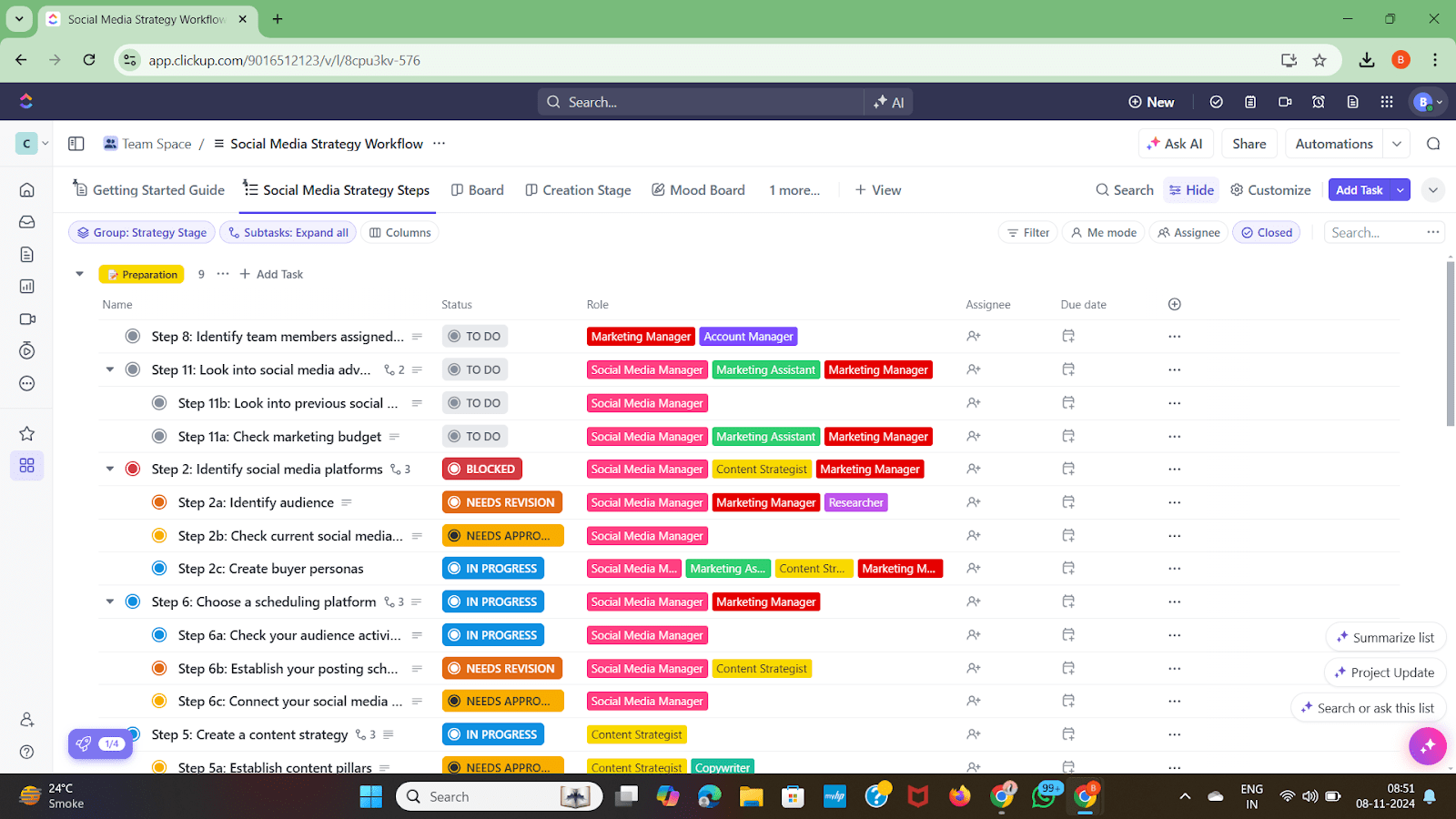Image resolution: width=1456 pixels, height=819 pixels.
Task: Click the New button in top bar
Action: (x=1151, y=102)
